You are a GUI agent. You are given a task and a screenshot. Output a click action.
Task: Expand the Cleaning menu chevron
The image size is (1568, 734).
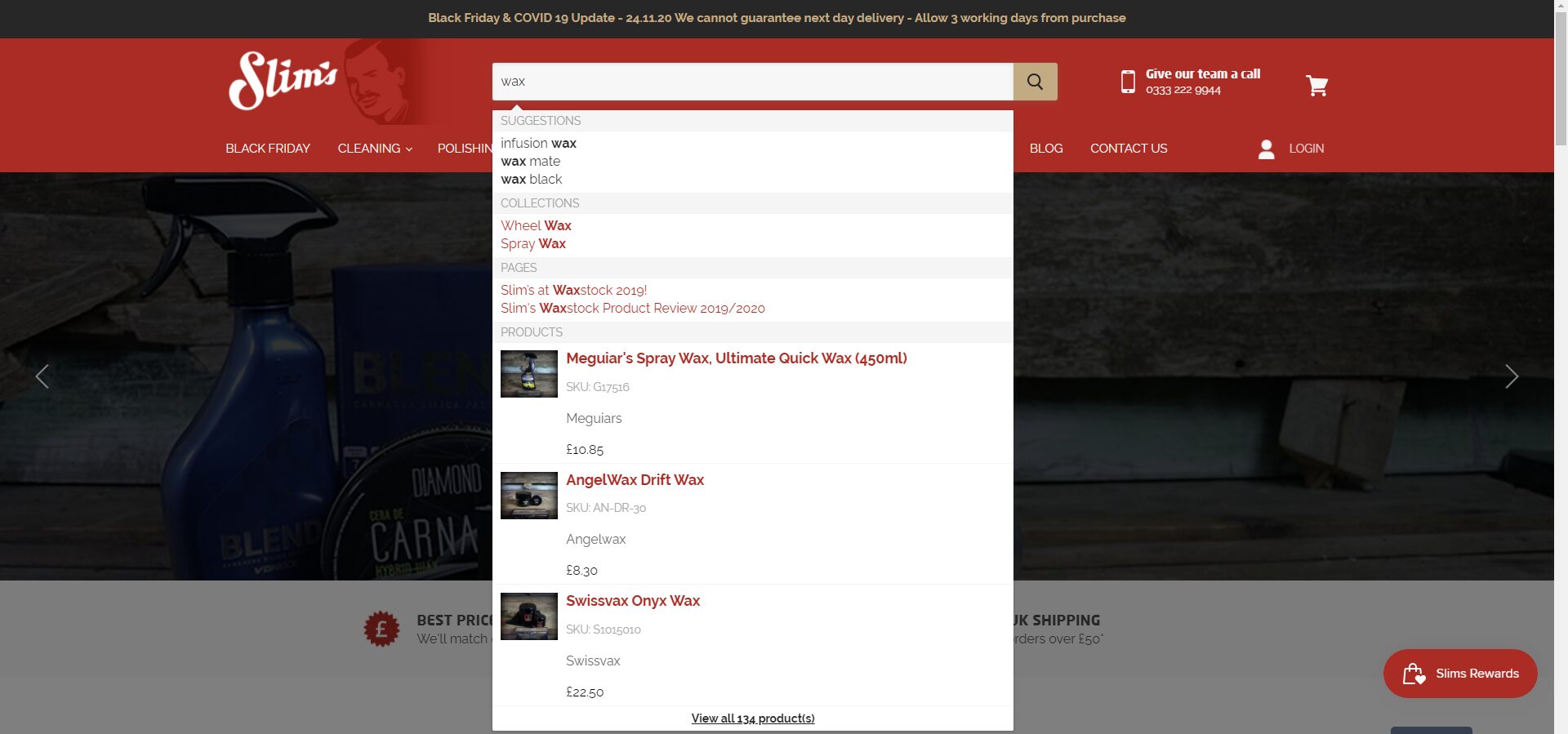(x=409, y=149)
